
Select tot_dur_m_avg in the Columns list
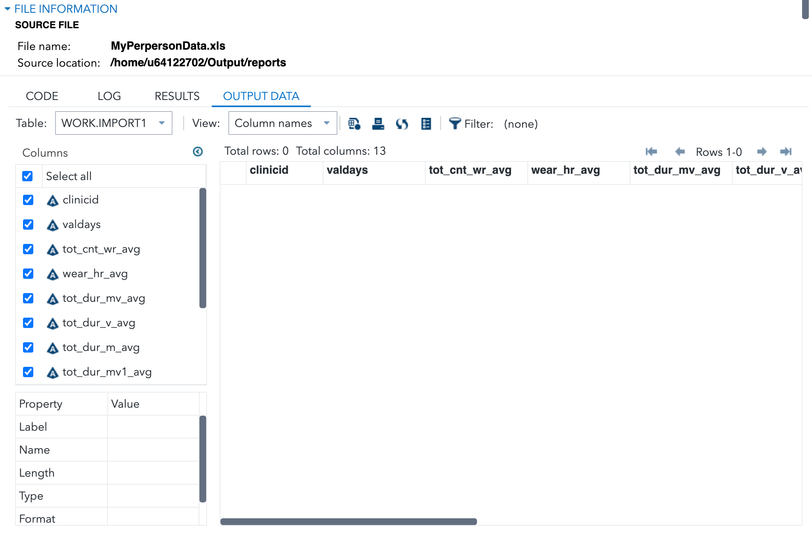point(101,347)
